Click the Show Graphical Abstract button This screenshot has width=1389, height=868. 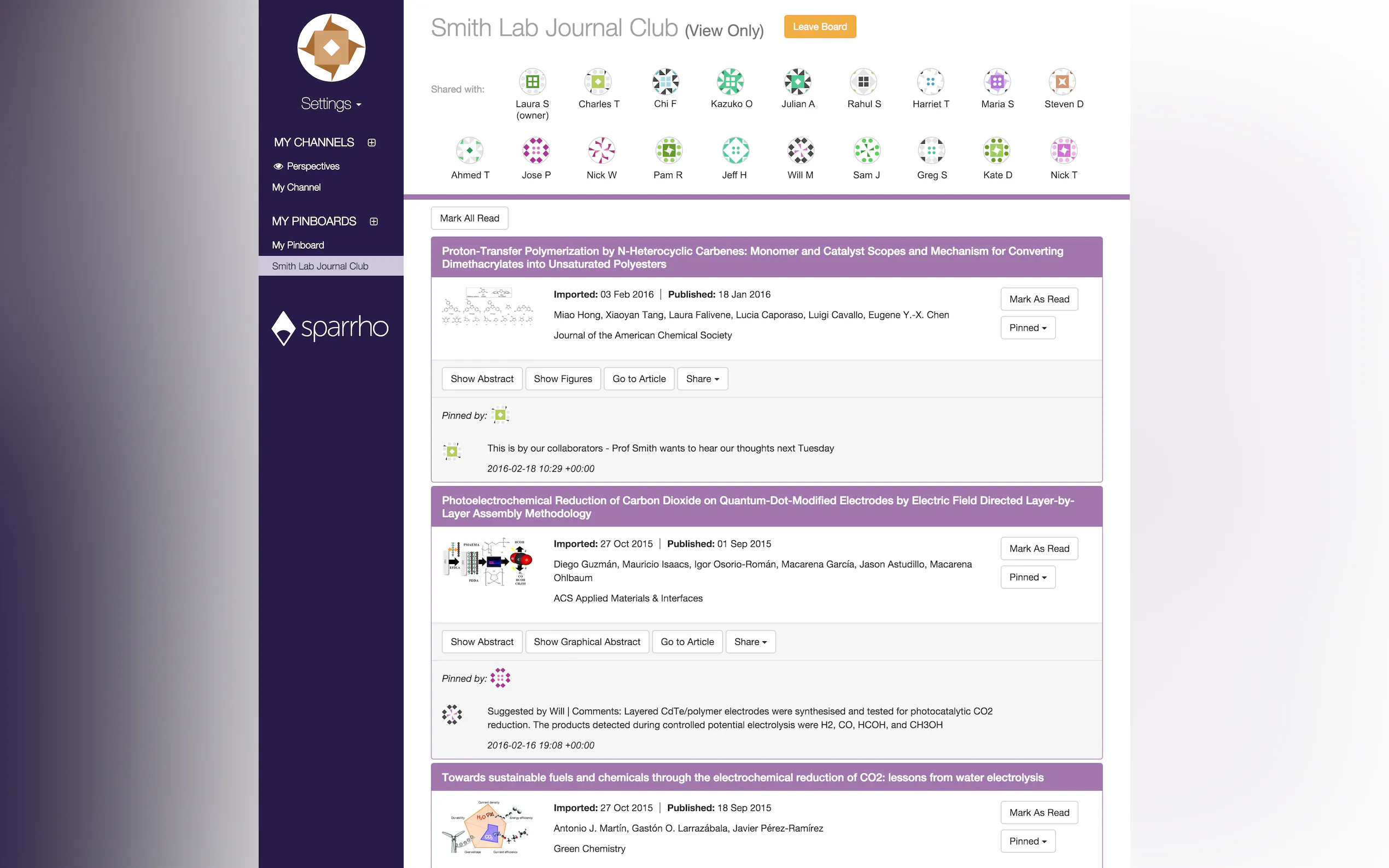[586, 642]
